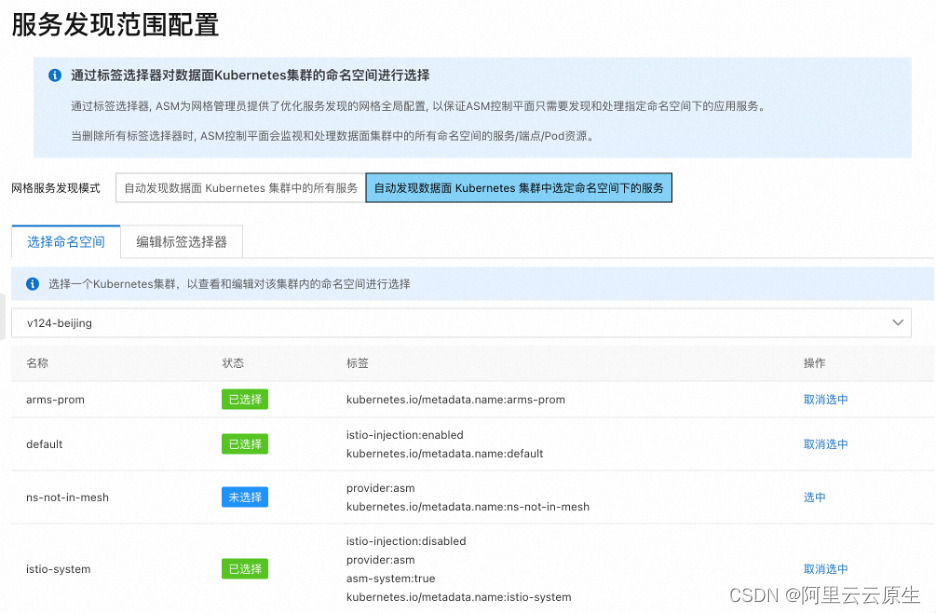Click the 已选择 badge in the default row
This screenshot has height=614, width=936.
click(245, 445)
